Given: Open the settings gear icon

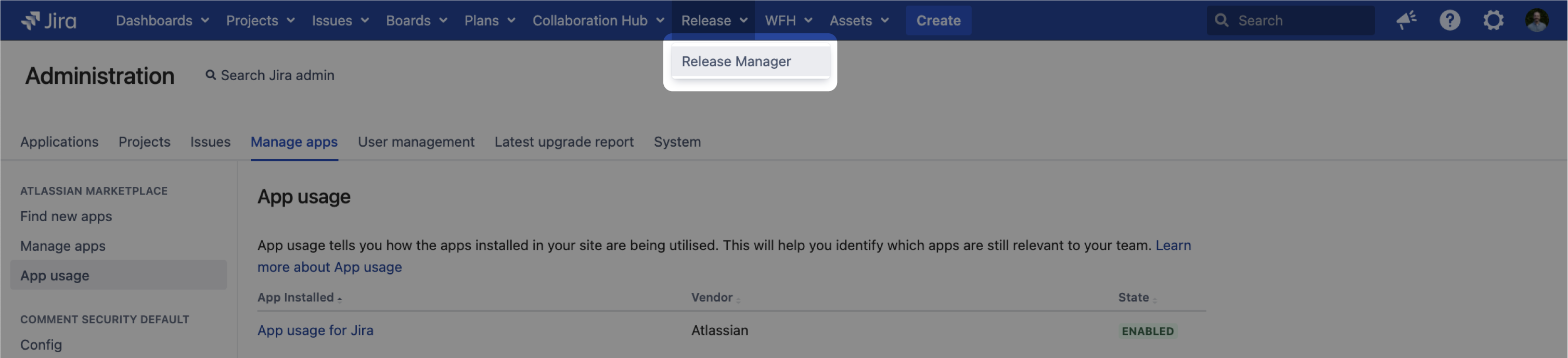Looking at the screenshot, I should (1493, 21).
